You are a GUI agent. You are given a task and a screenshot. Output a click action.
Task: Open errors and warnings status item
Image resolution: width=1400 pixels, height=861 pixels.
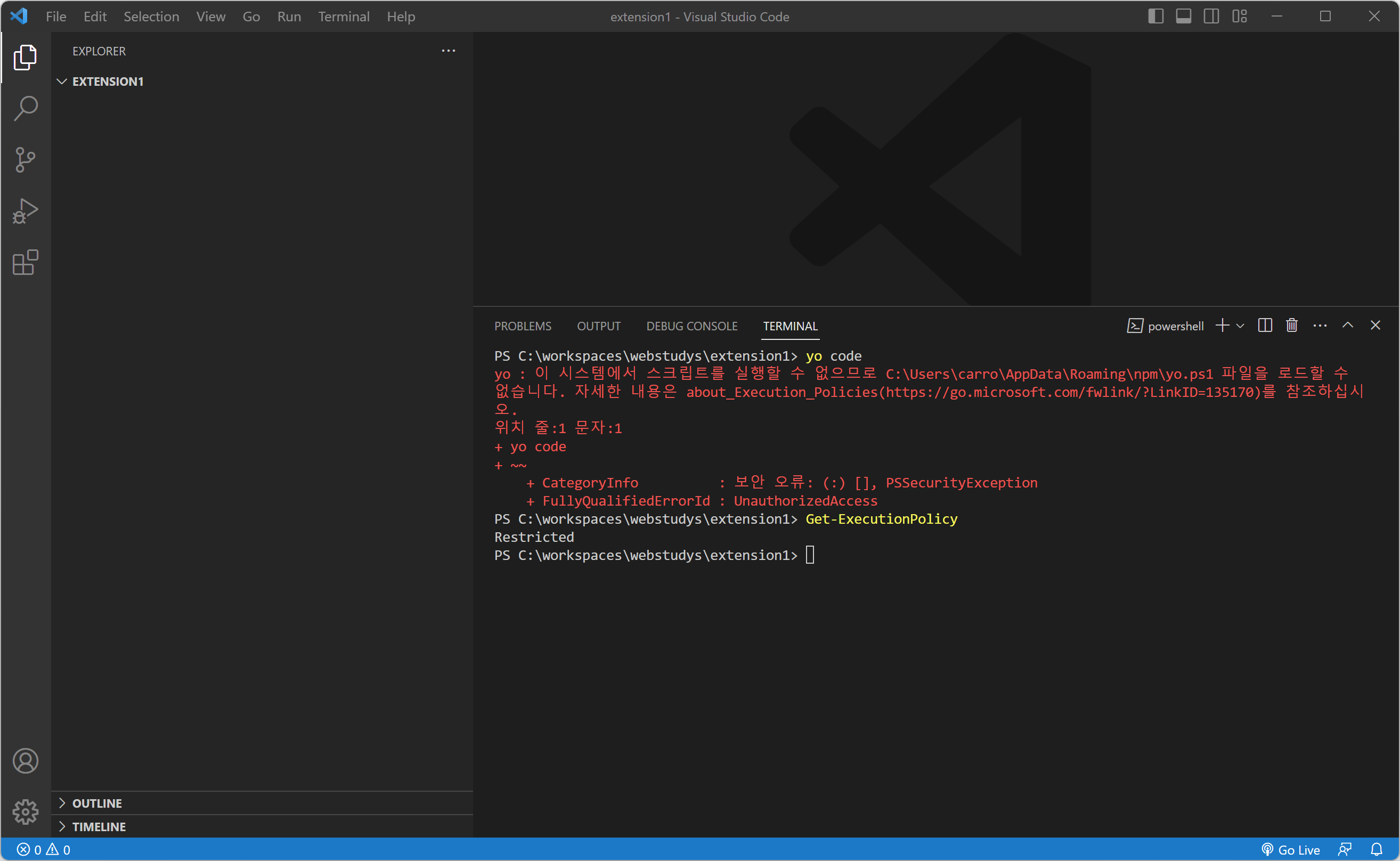pos(43,850)
